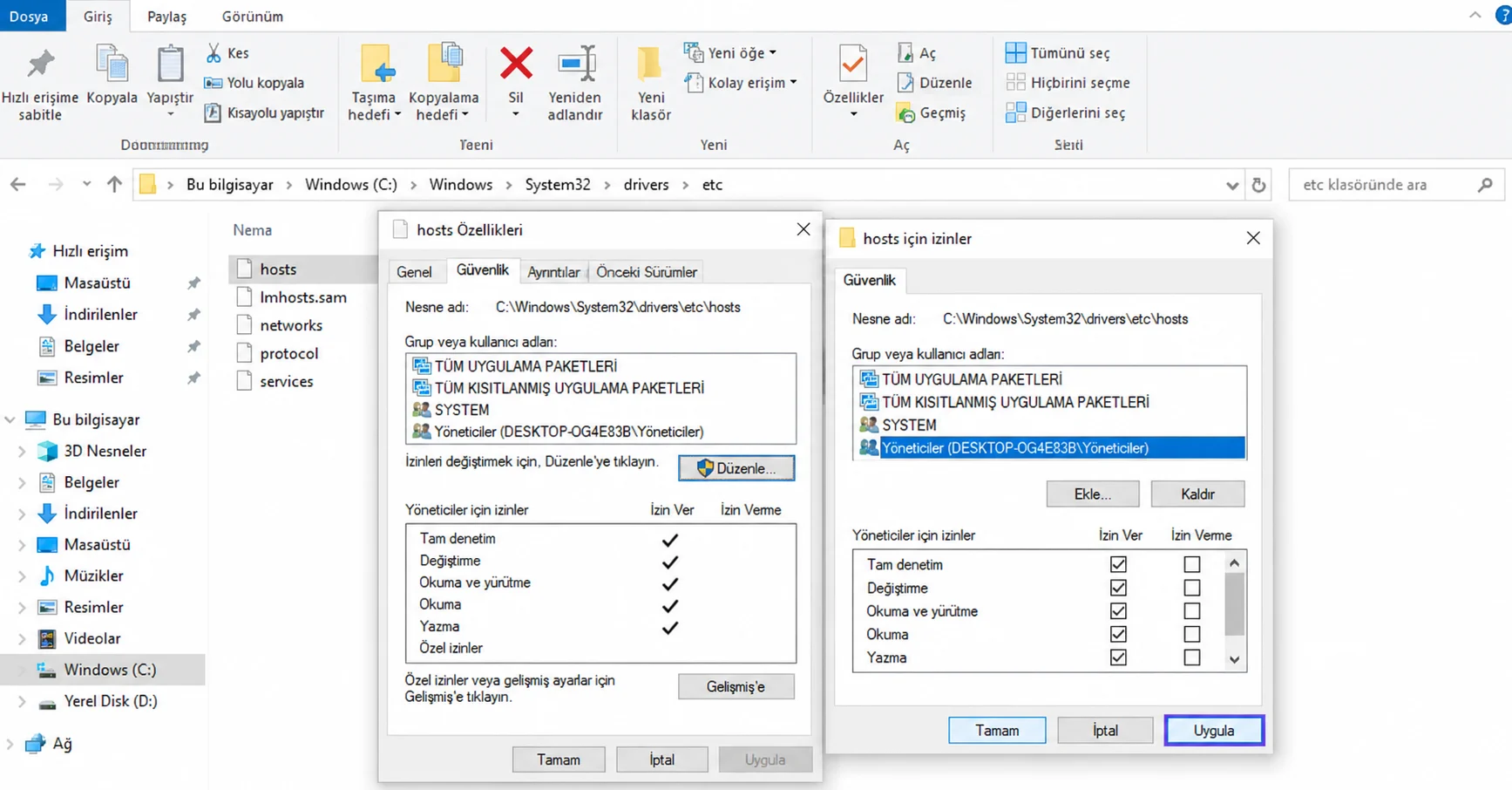Click Kısayolu yapıştır
The width and height of the screenshot is (1512, 790).
(264, 112)
